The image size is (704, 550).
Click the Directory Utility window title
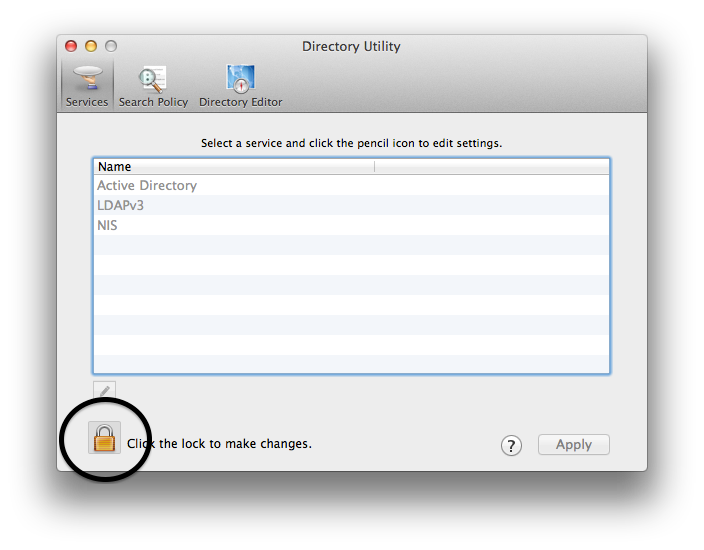(x=351, y=47)
